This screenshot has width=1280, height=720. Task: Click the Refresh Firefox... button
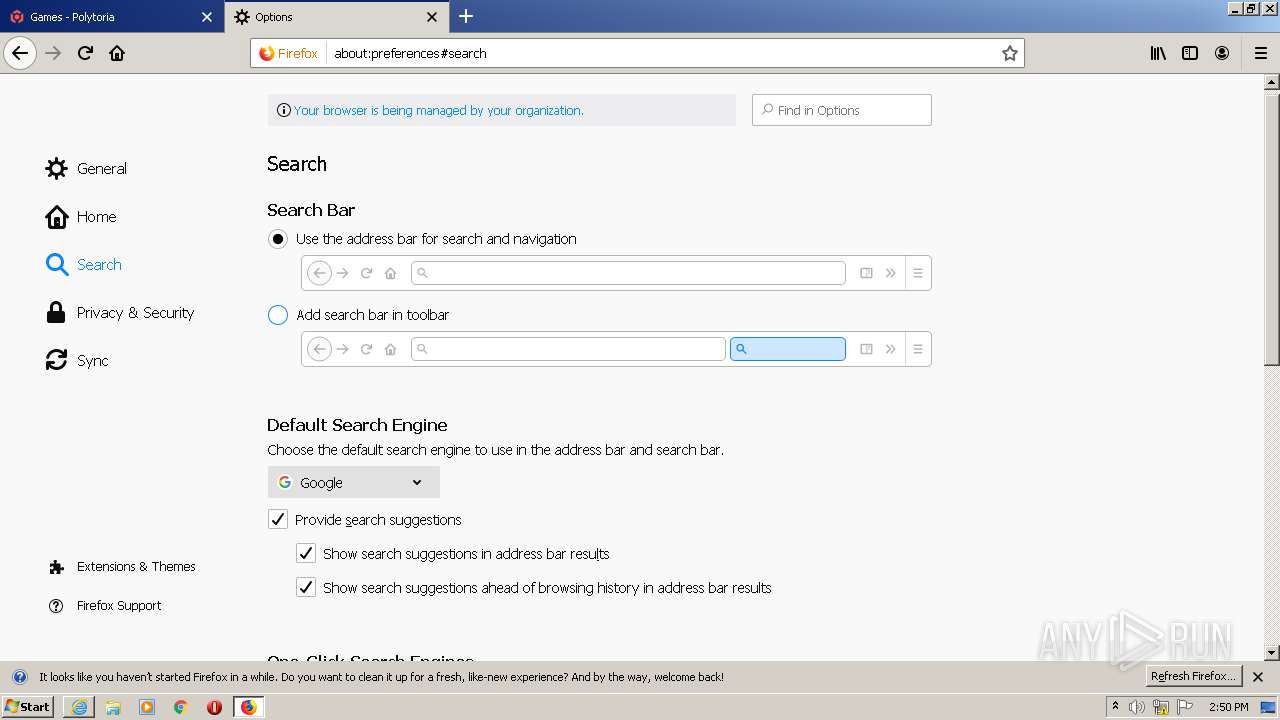(1194, 676)
